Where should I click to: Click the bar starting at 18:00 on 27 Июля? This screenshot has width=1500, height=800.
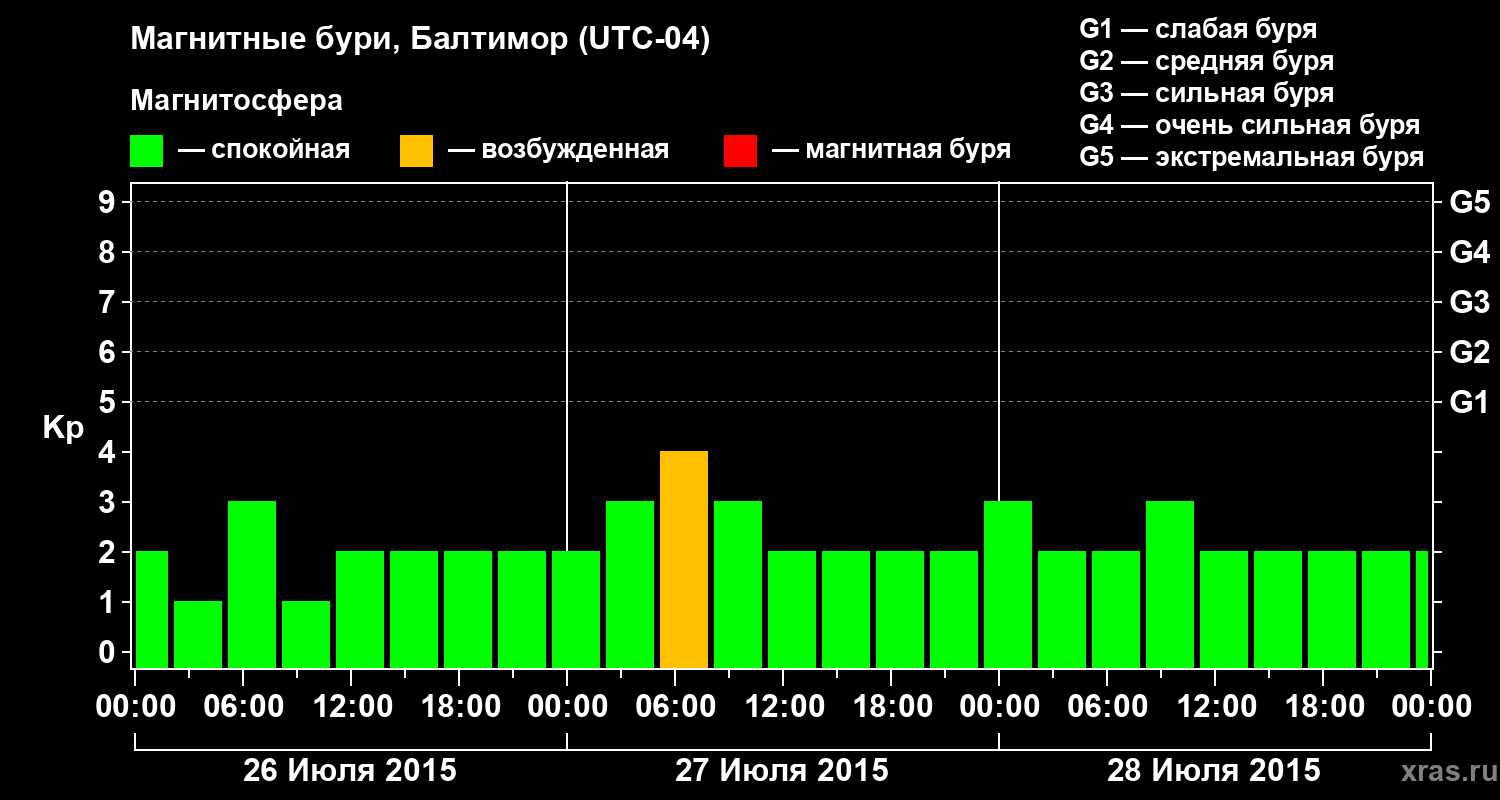900,610
